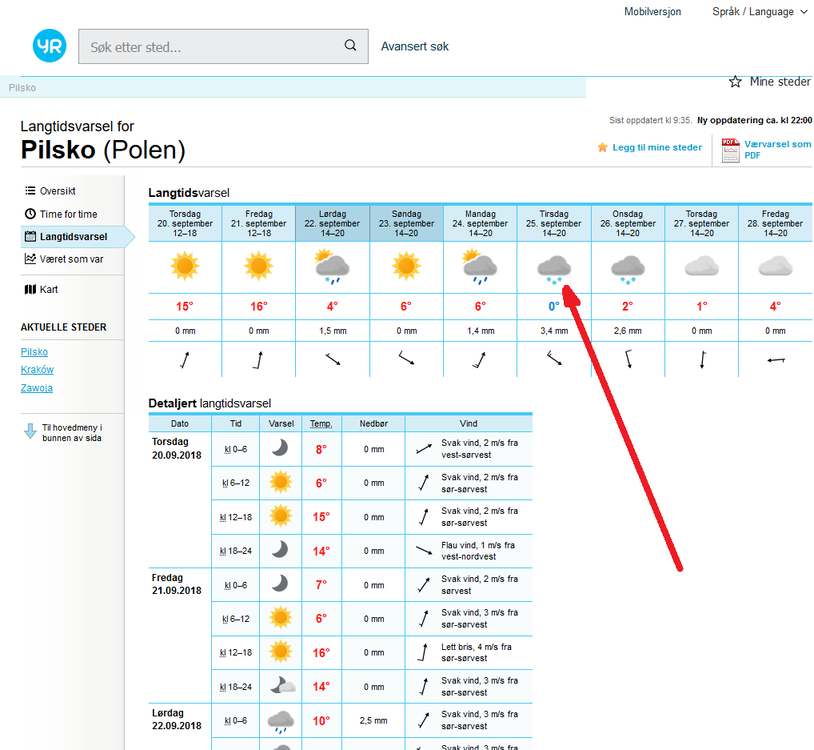Click Til hovedmeny i bunnen av sida
The height and width of the screenshot is (750, 814).
tap(72, 433)
